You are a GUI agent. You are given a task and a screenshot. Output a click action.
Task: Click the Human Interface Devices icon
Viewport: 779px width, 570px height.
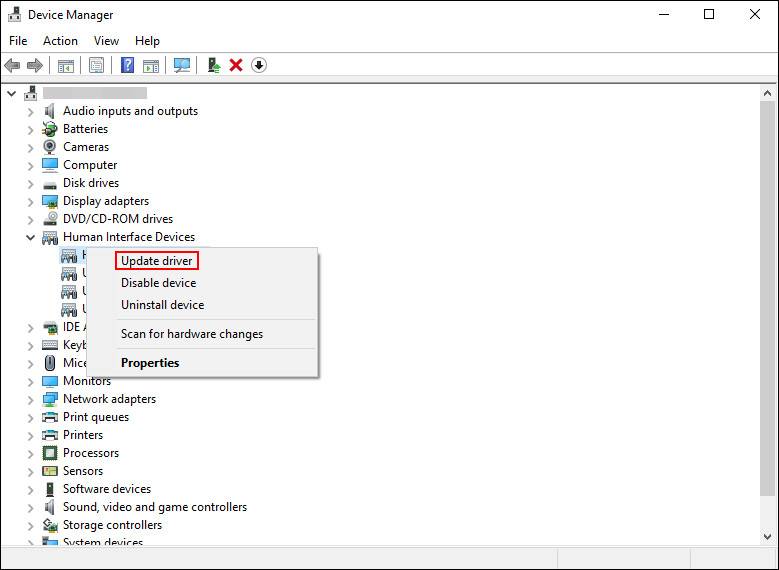(50, 238)
